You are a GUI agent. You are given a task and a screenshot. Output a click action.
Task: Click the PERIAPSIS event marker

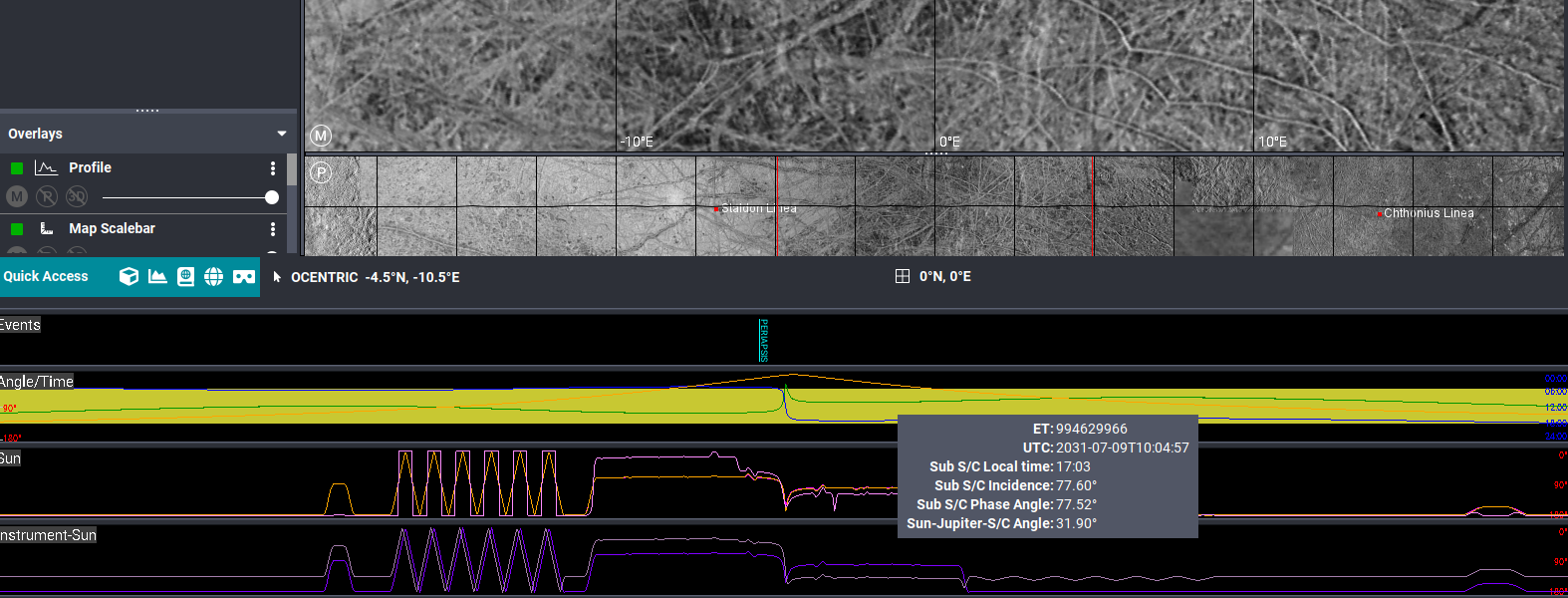(763, 340)
